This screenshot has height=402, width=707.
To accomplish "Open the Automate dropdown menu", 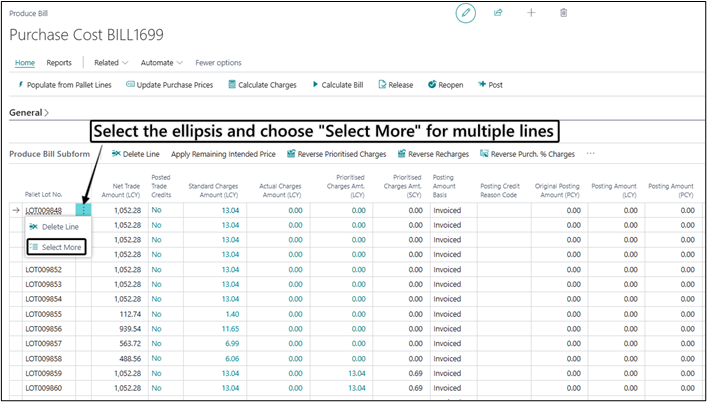I will (x=161, y=63).
